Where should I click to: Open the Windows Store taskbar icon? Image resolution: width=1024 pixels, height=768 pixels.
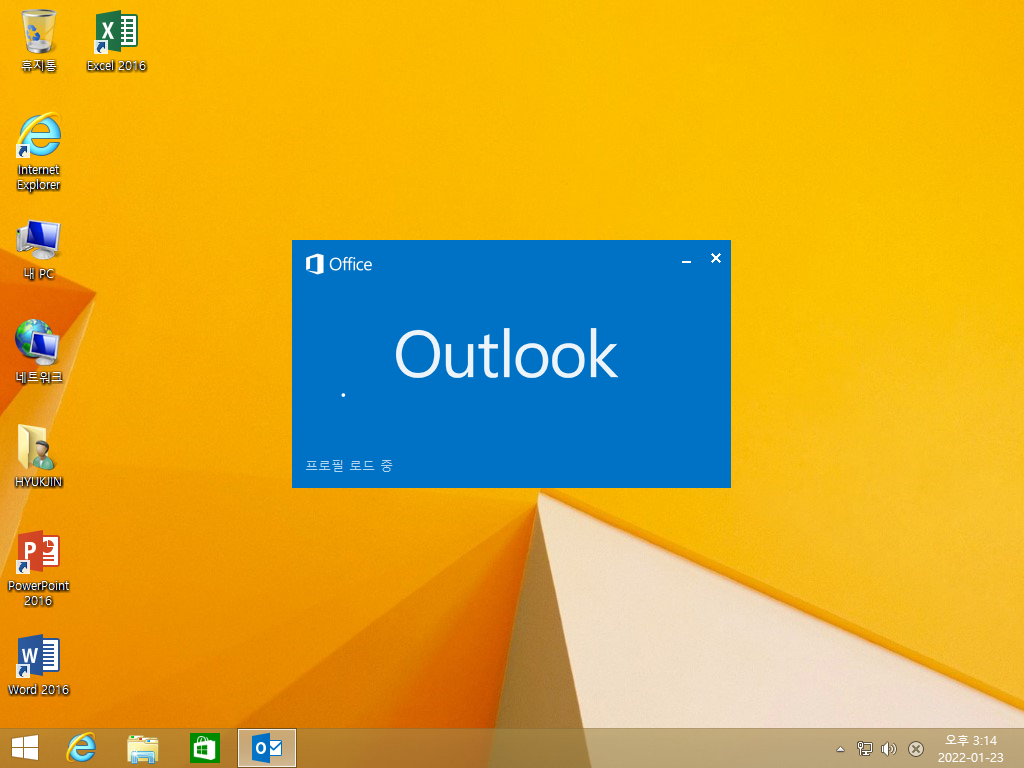(204, 748)
